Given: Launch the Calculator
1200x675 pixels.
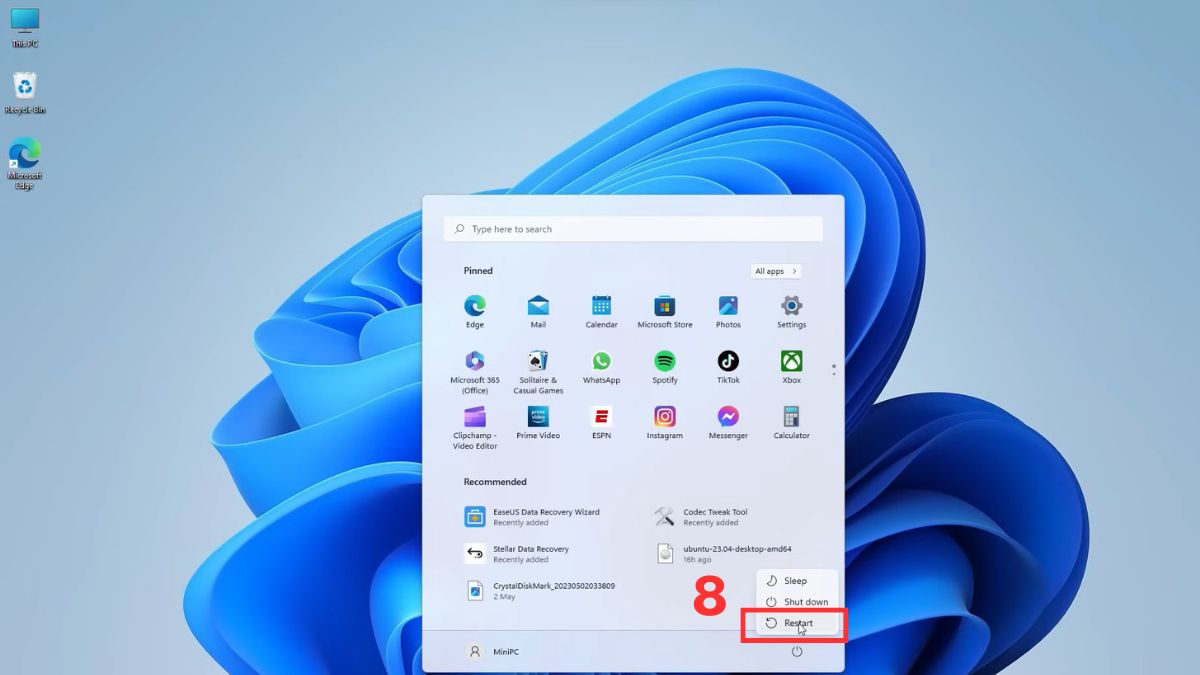Looking at the screenshot, I should pos(791,421).
